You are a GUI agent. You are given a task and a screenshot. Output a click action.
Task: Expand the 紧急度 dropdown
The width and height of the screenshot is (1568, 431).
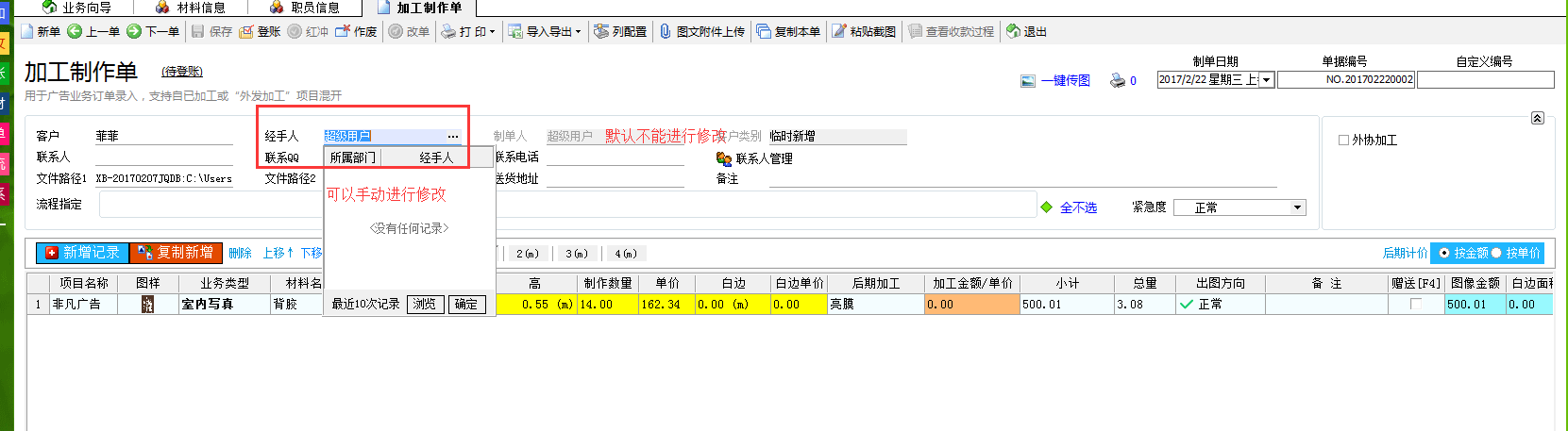pos(1297,207)
